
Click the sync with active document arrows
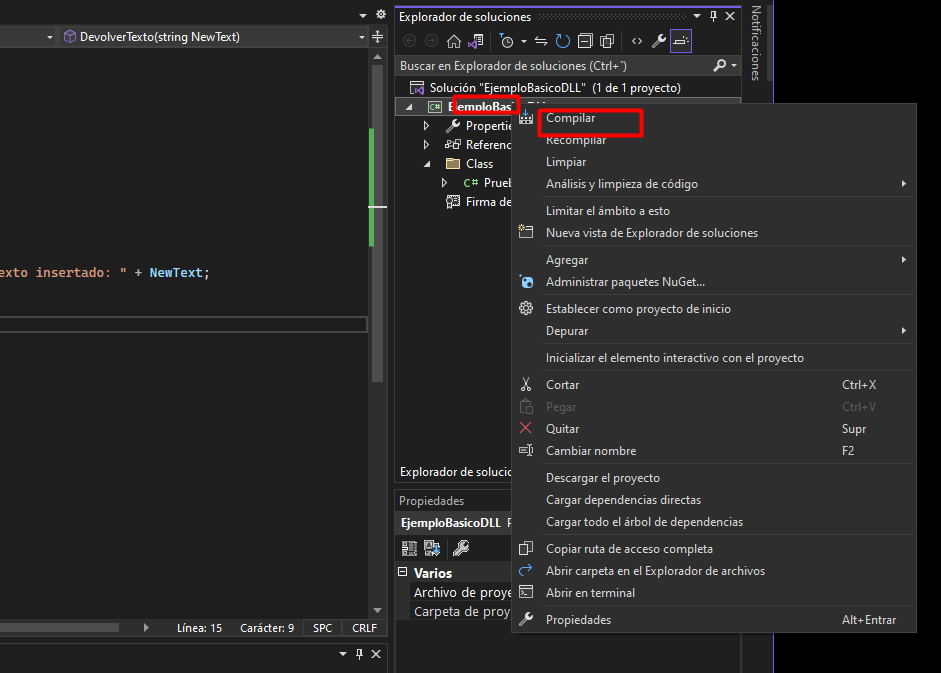(541, 41)
